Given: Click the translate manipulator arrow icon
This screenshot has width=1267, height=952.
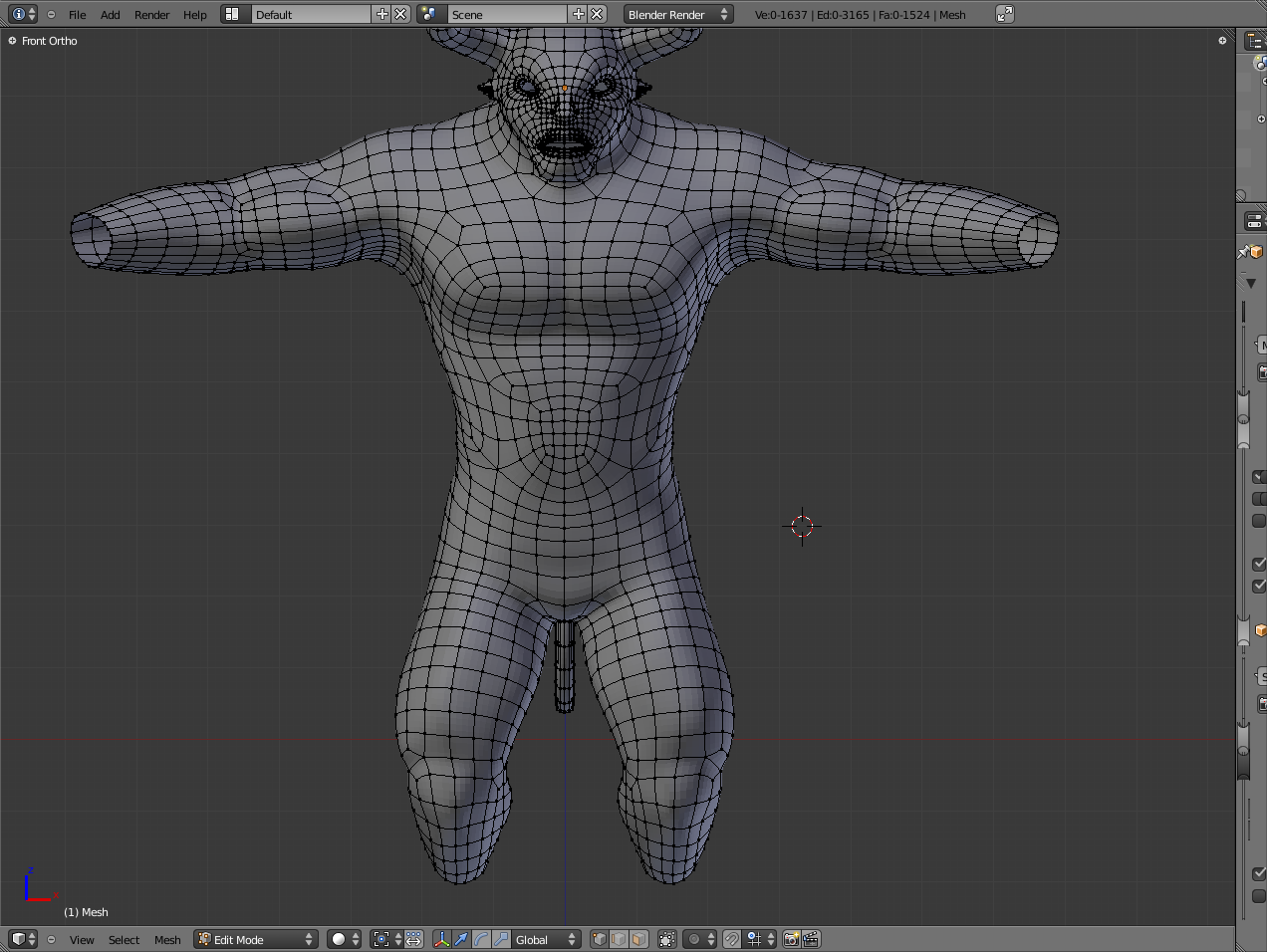Looking at the screenshot, I should 461,939.
